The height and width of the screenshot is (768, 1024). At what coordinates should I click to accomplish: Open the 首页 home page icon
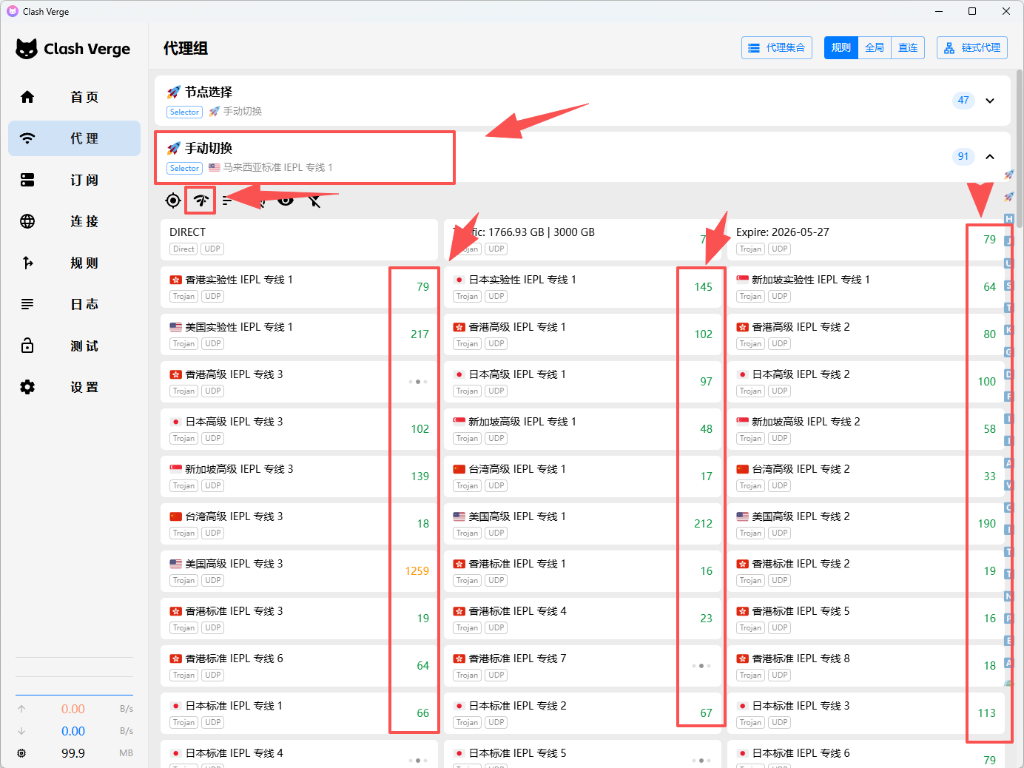[27, 97]
